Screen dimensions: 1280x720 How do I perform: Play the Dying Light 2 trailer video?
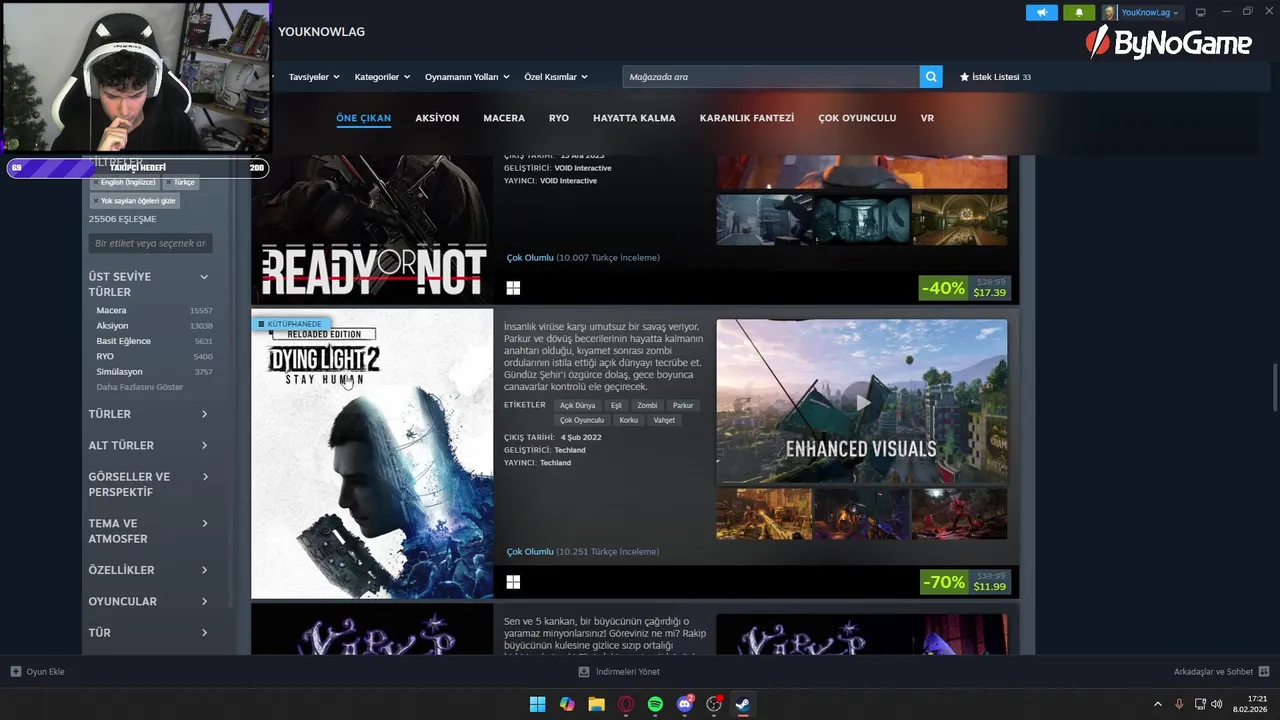coord(862,402)
